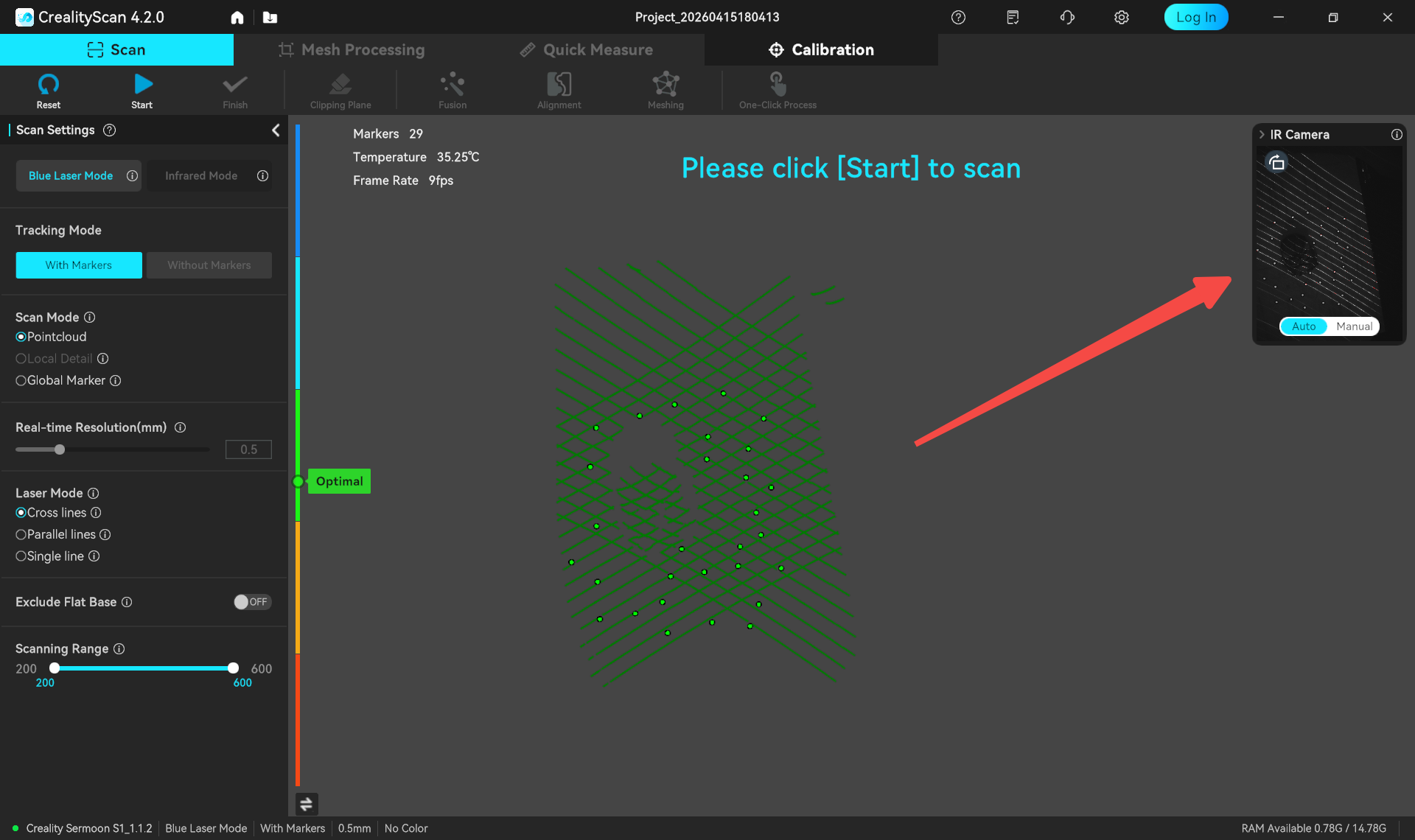Collapse the Scan Settings panel
This screenshot has height=840, width=1415.
click(276, 130)
